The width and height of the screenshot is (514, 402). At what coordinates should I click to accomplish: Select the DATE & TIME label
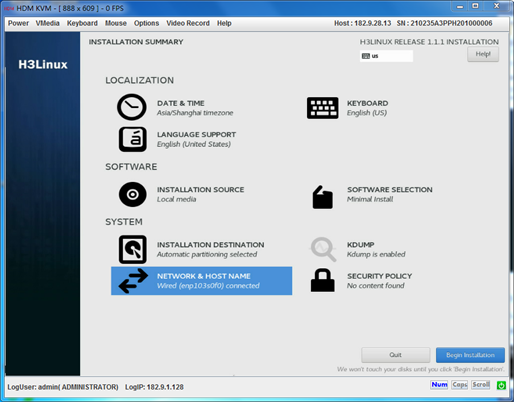[181, 103]
